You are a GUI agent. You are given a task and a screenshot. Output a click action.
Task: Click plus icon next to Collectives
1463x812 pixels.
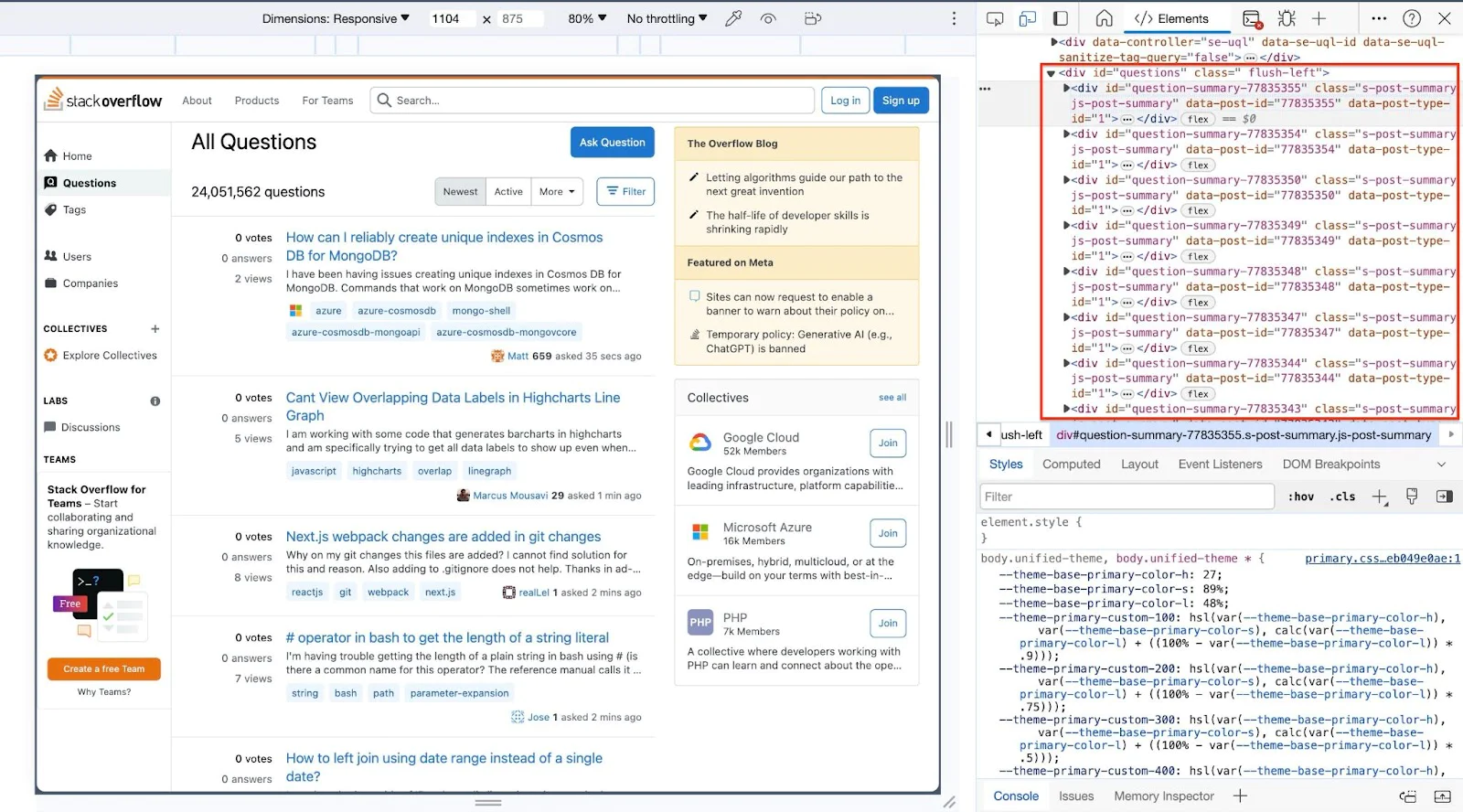[x=155, y=329]
